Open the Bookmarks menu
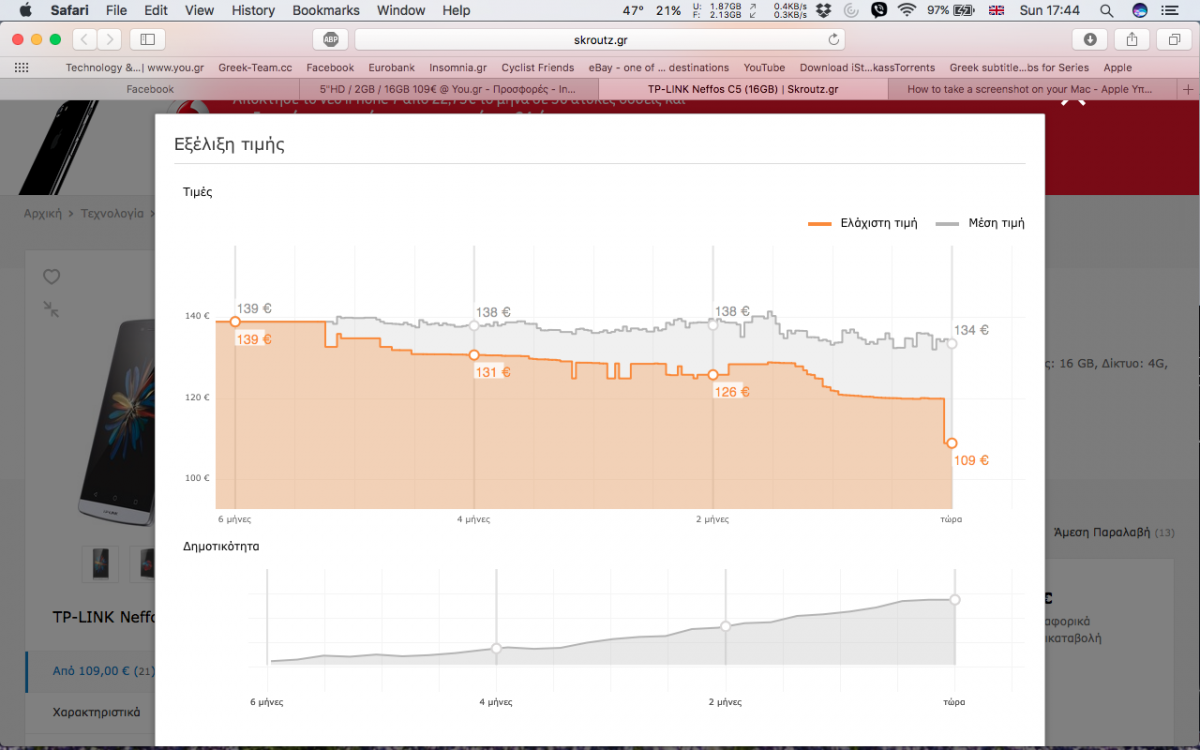Viewport: 1200px width, 750px height. 326,10
